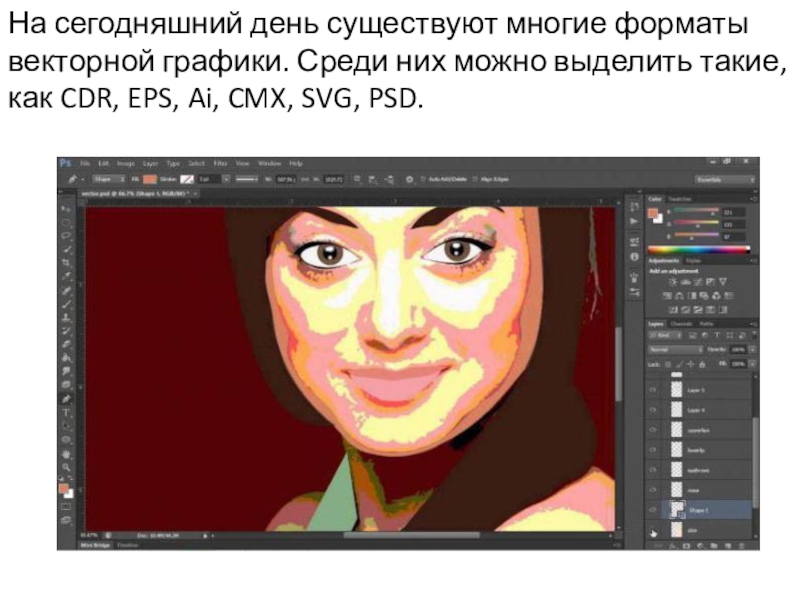Click the Brightness/Contrast adjustment icon
This screenshot has width=800, height=600.
click(673, 282)
